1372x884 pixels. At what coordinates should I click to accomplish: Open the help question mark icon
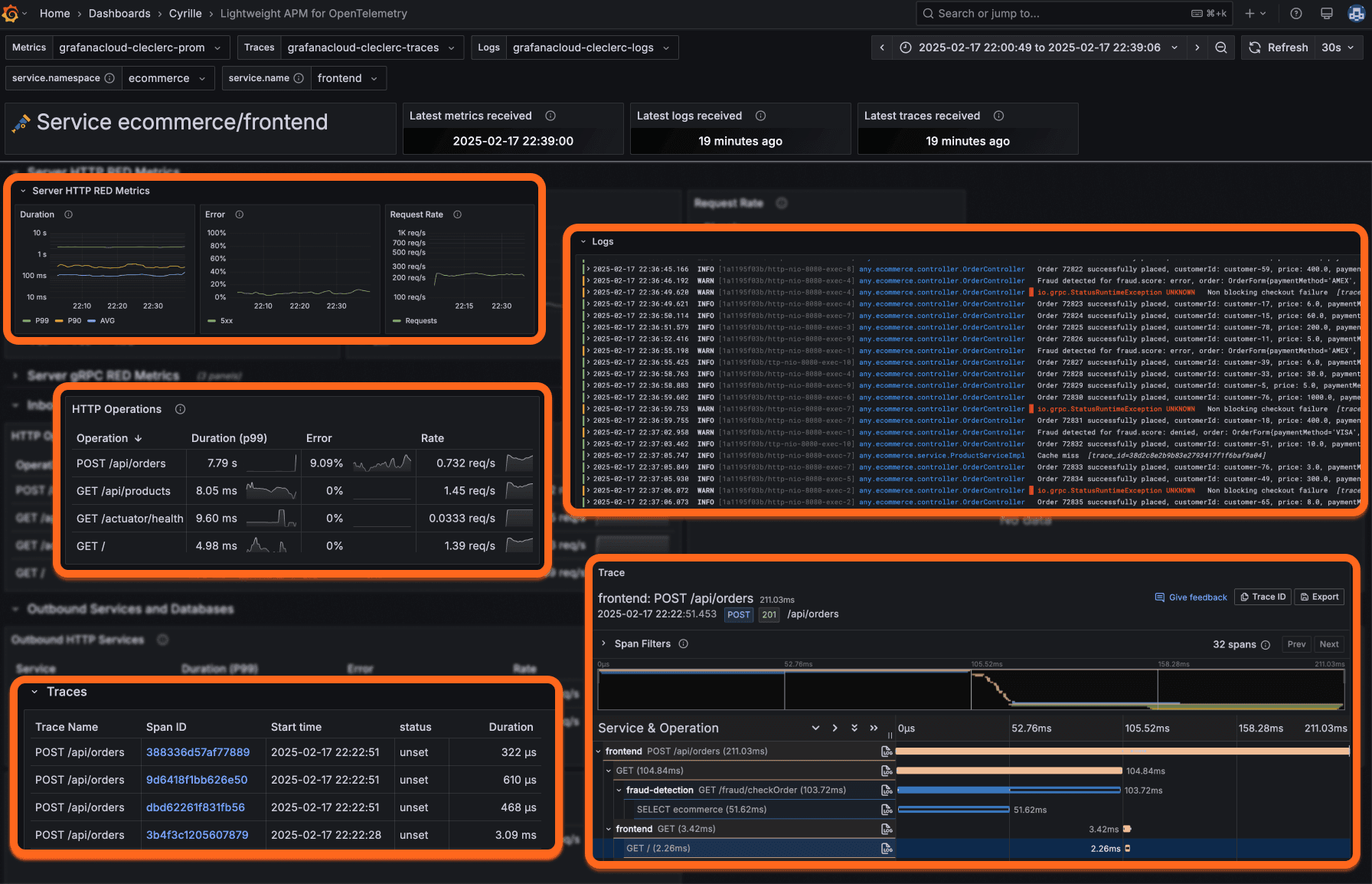pyautogui.click(x=1296, y=13)
